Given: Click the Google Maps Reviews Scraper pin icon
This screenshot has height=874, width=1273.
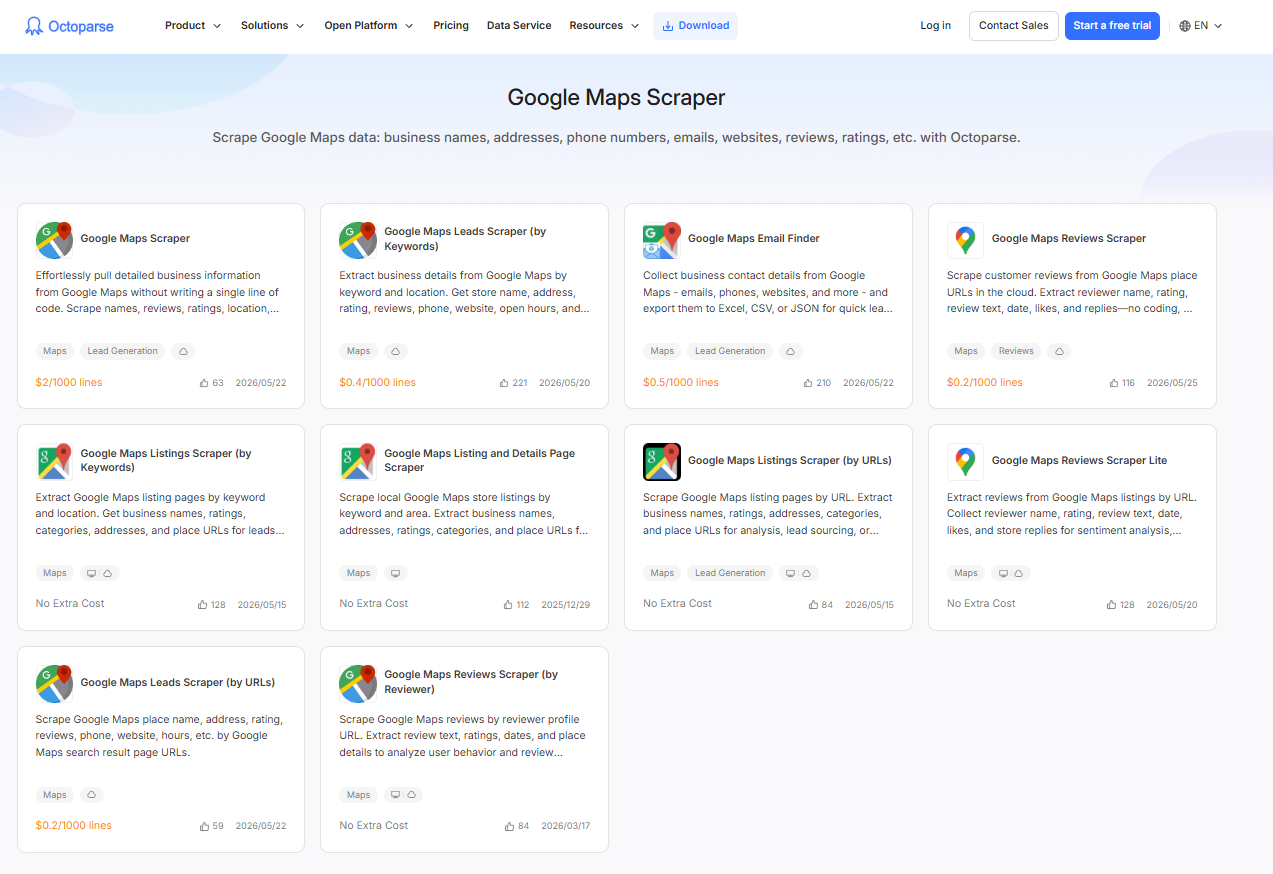Looking at the screenshot, I should pyautogui.click(x=965, y=240).
